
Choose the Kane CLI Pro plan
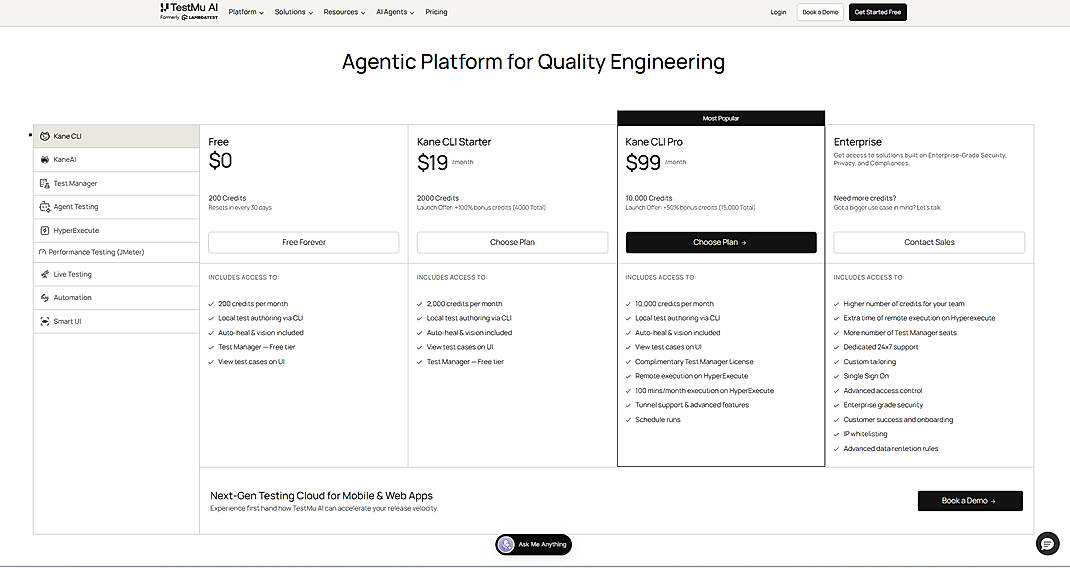point(721,242)
